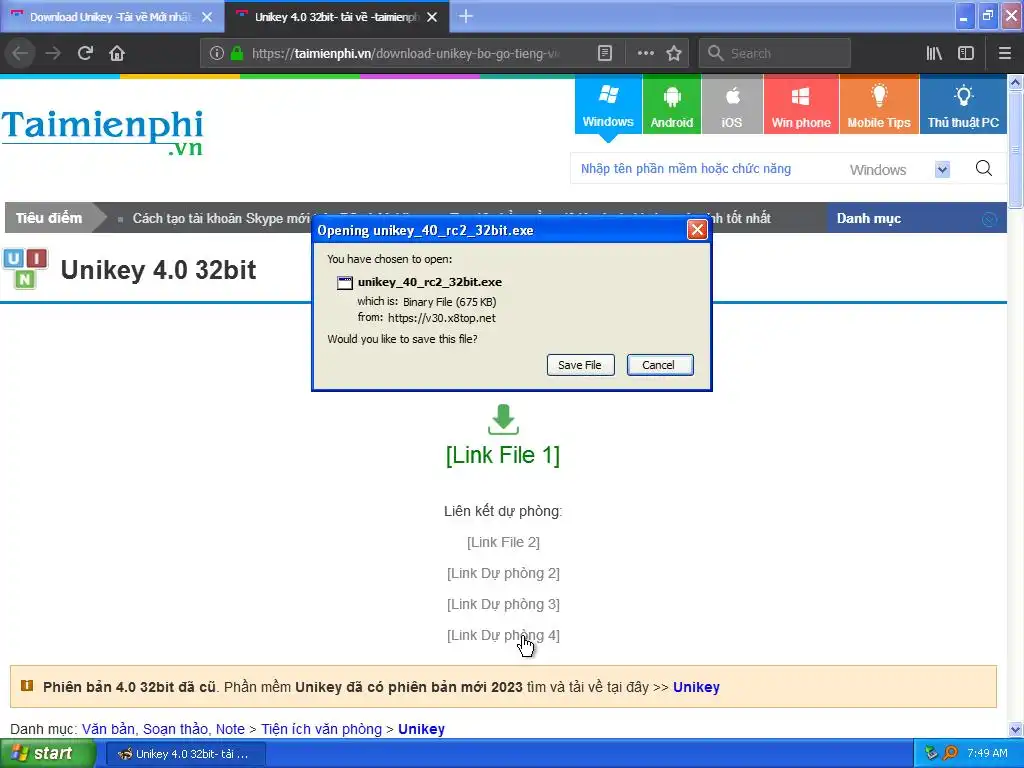Close the Opening unikey dialog
Screen dimensions: 1024x768
pyautogui.click(x=697, y=230)
